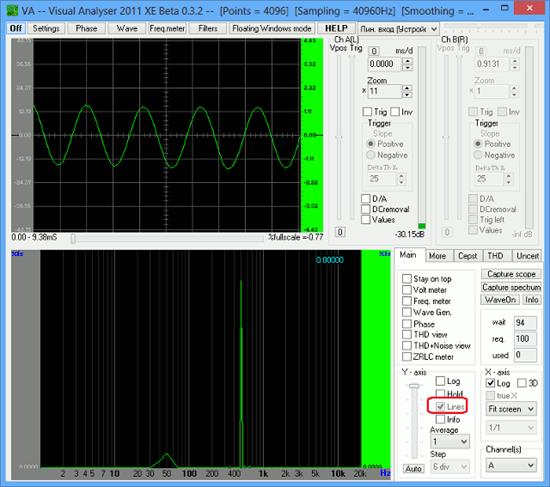Open Filters from the toolbar
The image size is (550, 487).
pos(208,28)
